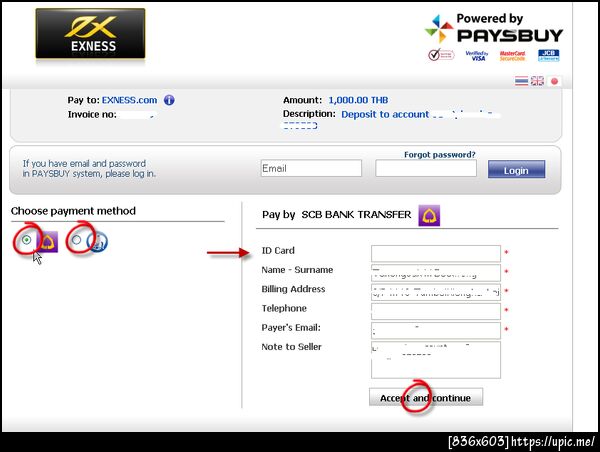Image resolution: width=600 pixels, height=452 pixels.
Task: Switch language with the Thai flag
Action: (521, 81)
